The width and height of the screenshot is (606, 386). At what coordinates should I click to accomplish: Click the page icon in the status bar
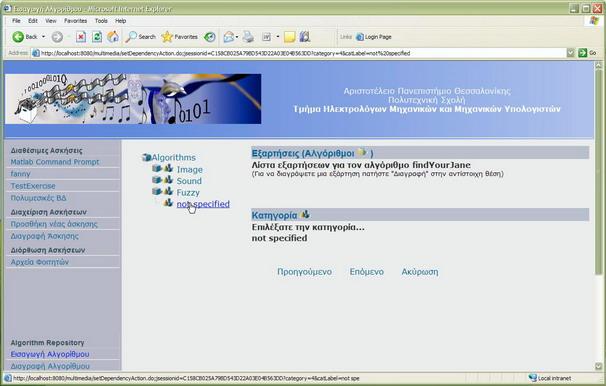8,378
